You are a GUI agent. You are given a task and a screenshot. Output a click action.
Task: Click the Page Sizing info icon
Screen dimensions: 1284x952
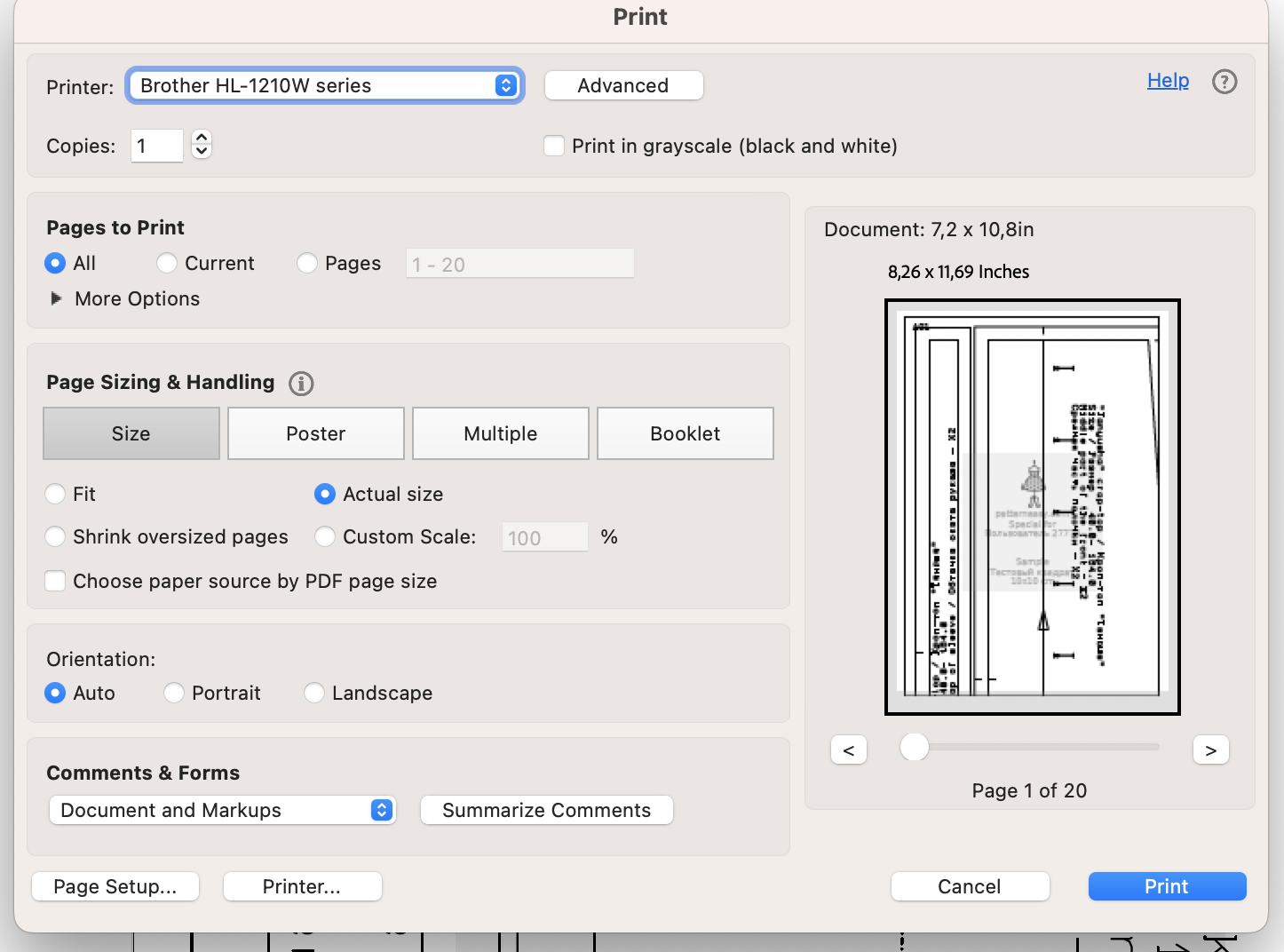(301, 384)
